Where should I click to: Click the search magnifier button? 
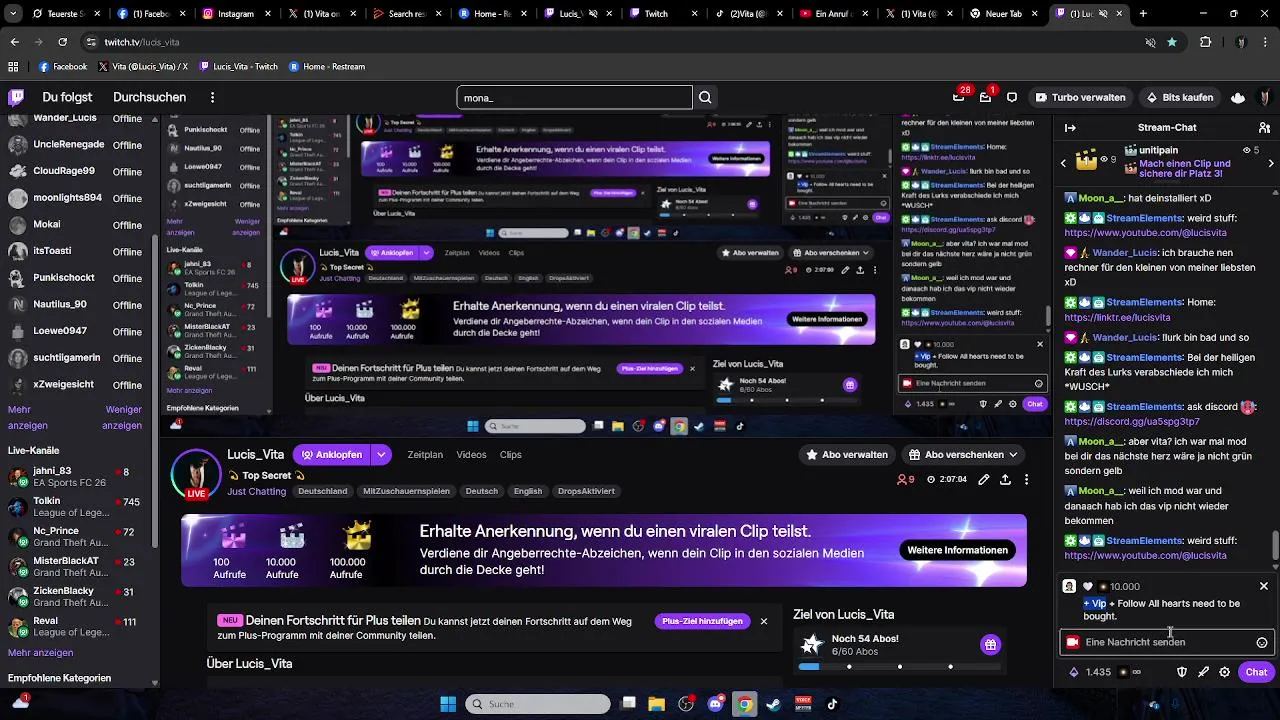[x=706, y=97]
